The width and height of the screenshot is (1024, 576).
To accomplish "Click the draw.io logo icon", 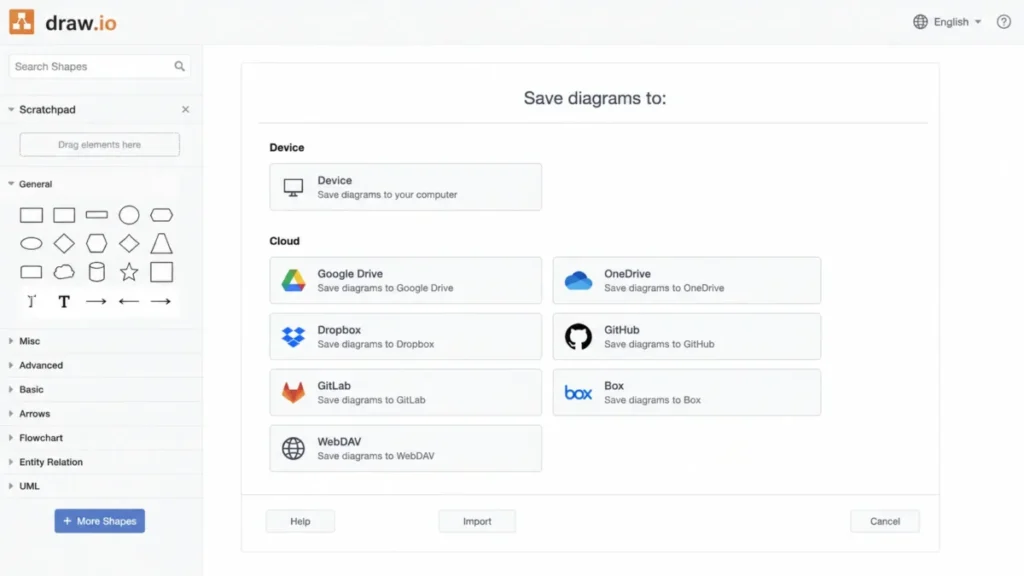I will 22,22.
